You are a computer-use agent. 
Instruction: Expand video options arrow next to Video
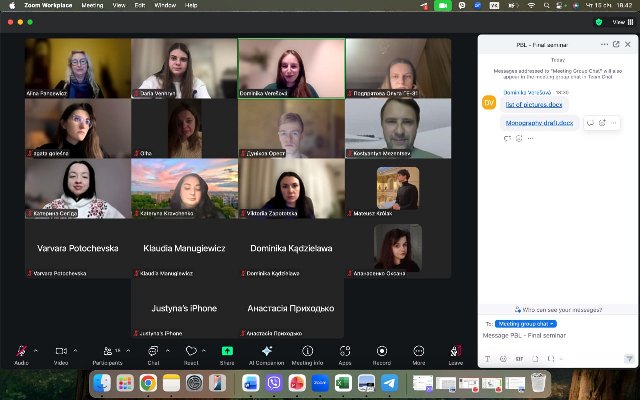pyautogui.click(x=76, y=350)
